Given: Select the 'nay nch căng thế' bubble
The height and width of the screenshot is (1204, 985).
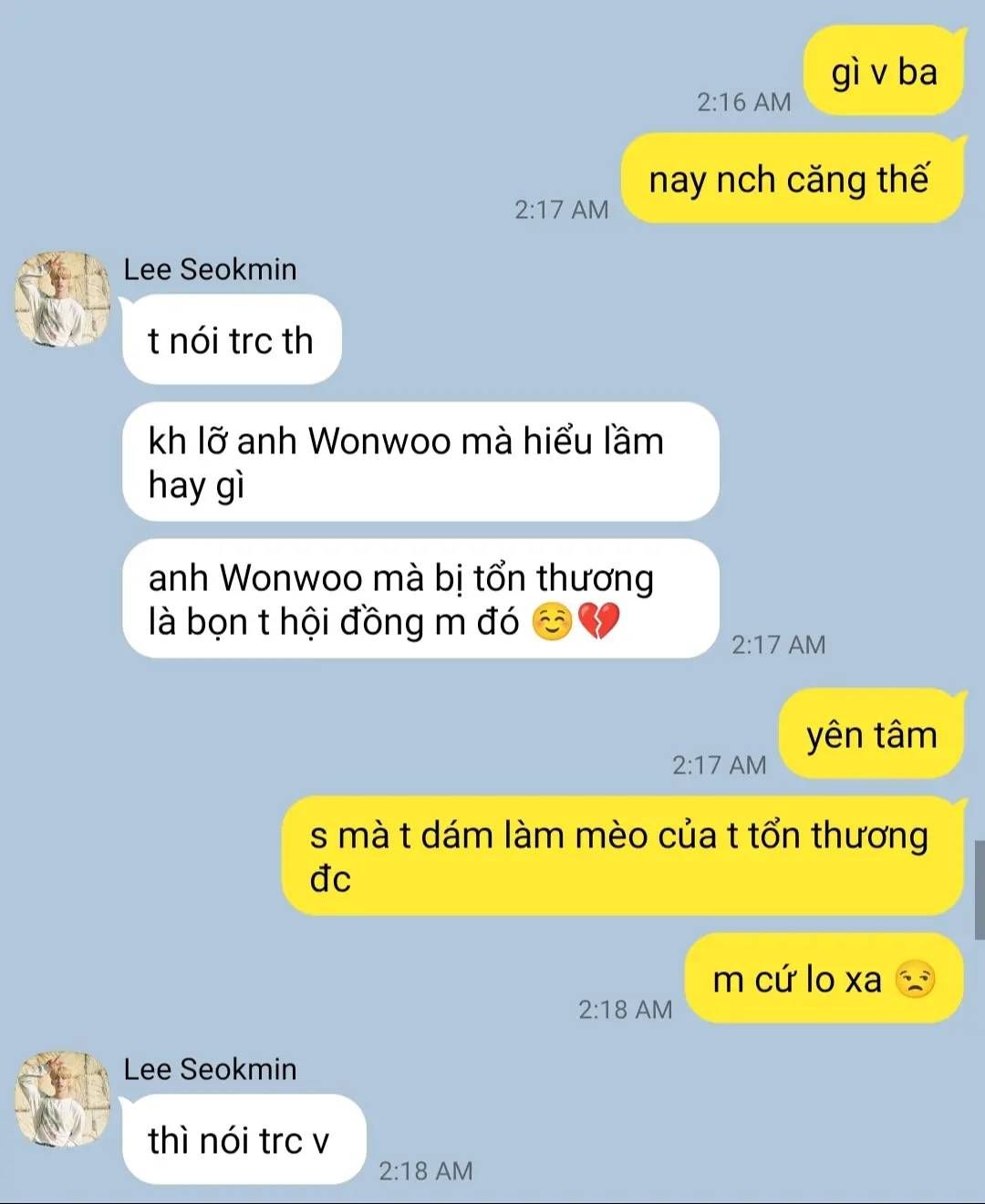Looking at the screenshot, I should coord(792,178).
